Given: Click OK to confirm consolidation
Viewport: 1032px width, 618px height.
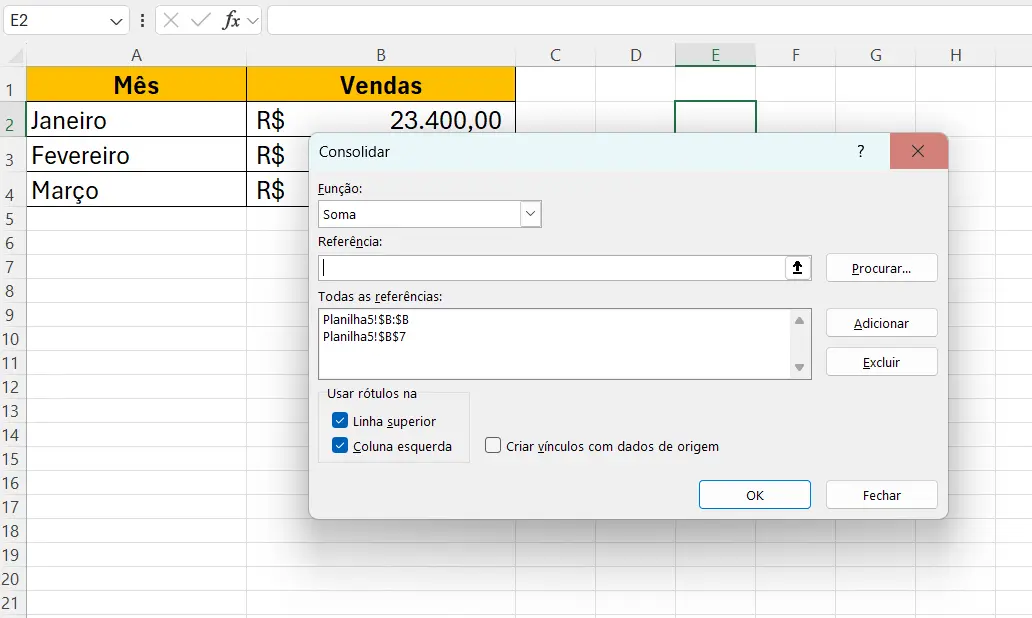Looking at the screenshot, I should point(754,494).
